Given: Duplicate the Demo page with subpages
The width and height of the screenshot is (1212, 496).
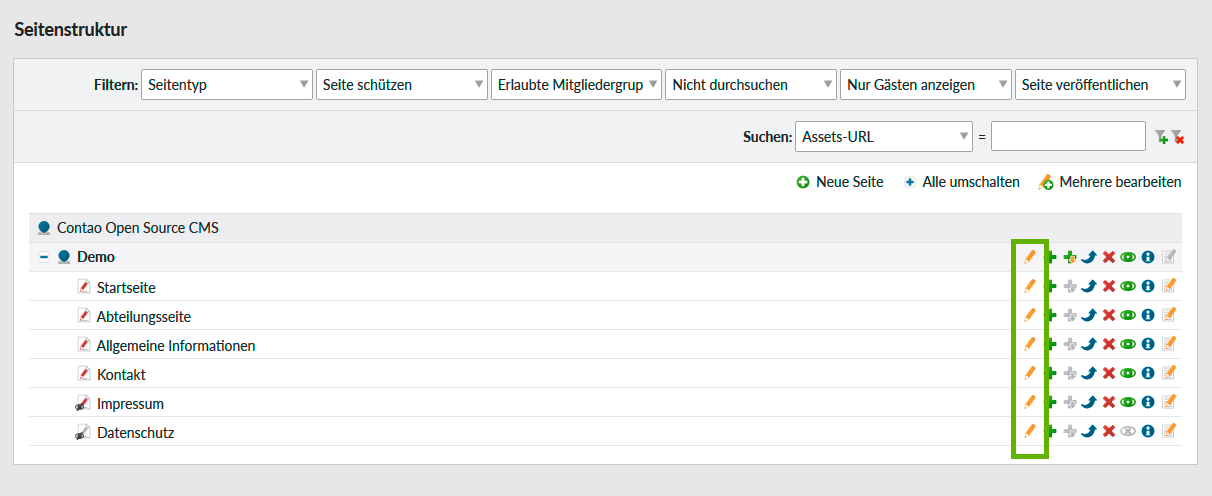Looking at the screenshot, I should (1069, 257).
